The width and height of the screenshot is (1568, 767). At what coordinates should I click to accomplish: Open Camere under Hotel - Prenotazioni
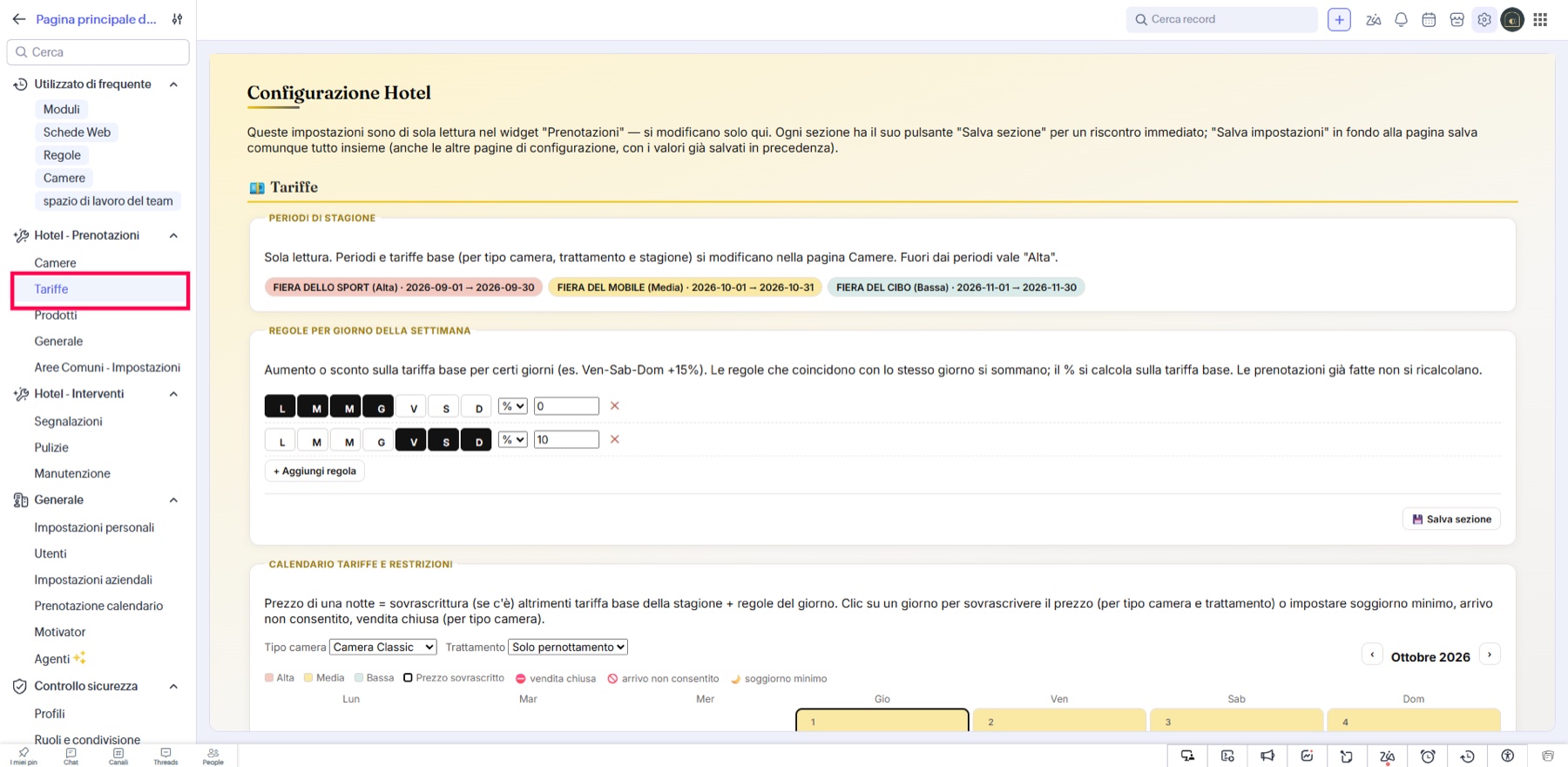click(55, 262)
